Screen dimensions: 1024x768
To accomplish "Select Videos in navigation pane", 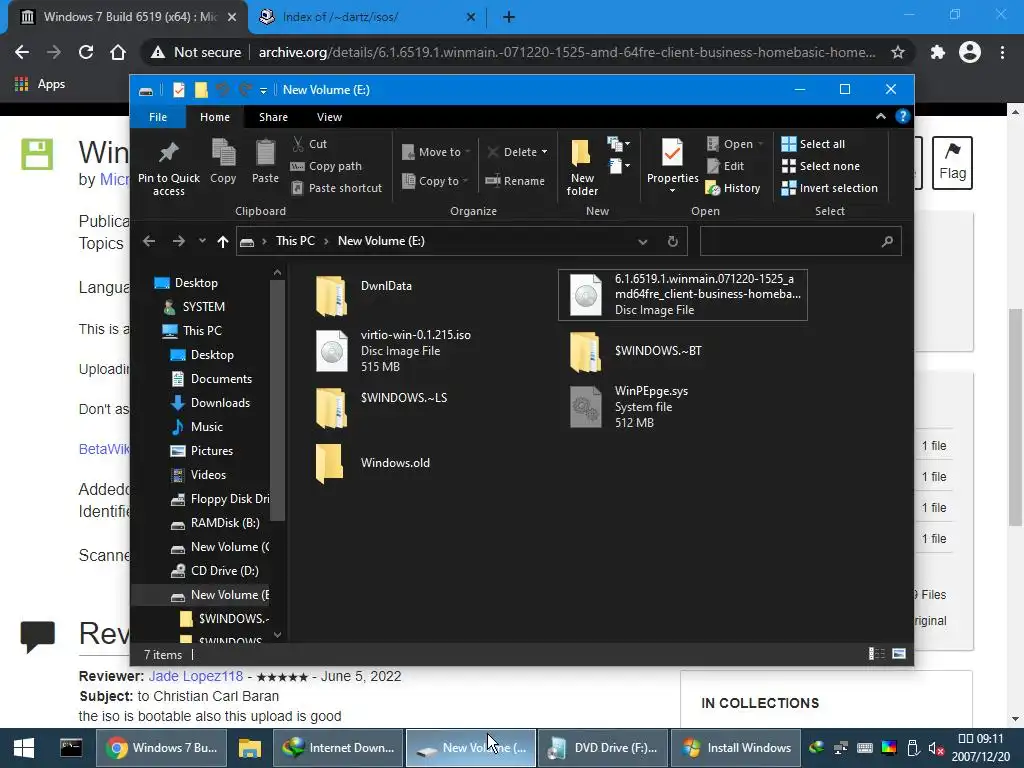I will pos(208,475).
